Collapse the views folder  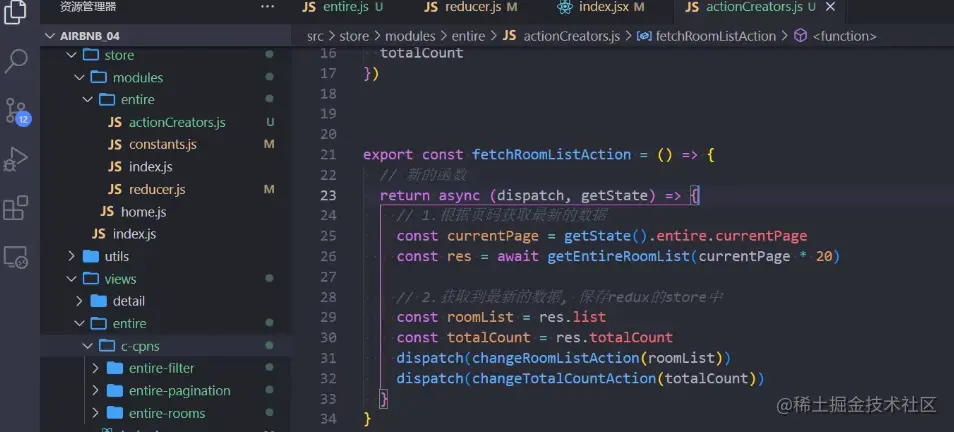click(71, 279)
